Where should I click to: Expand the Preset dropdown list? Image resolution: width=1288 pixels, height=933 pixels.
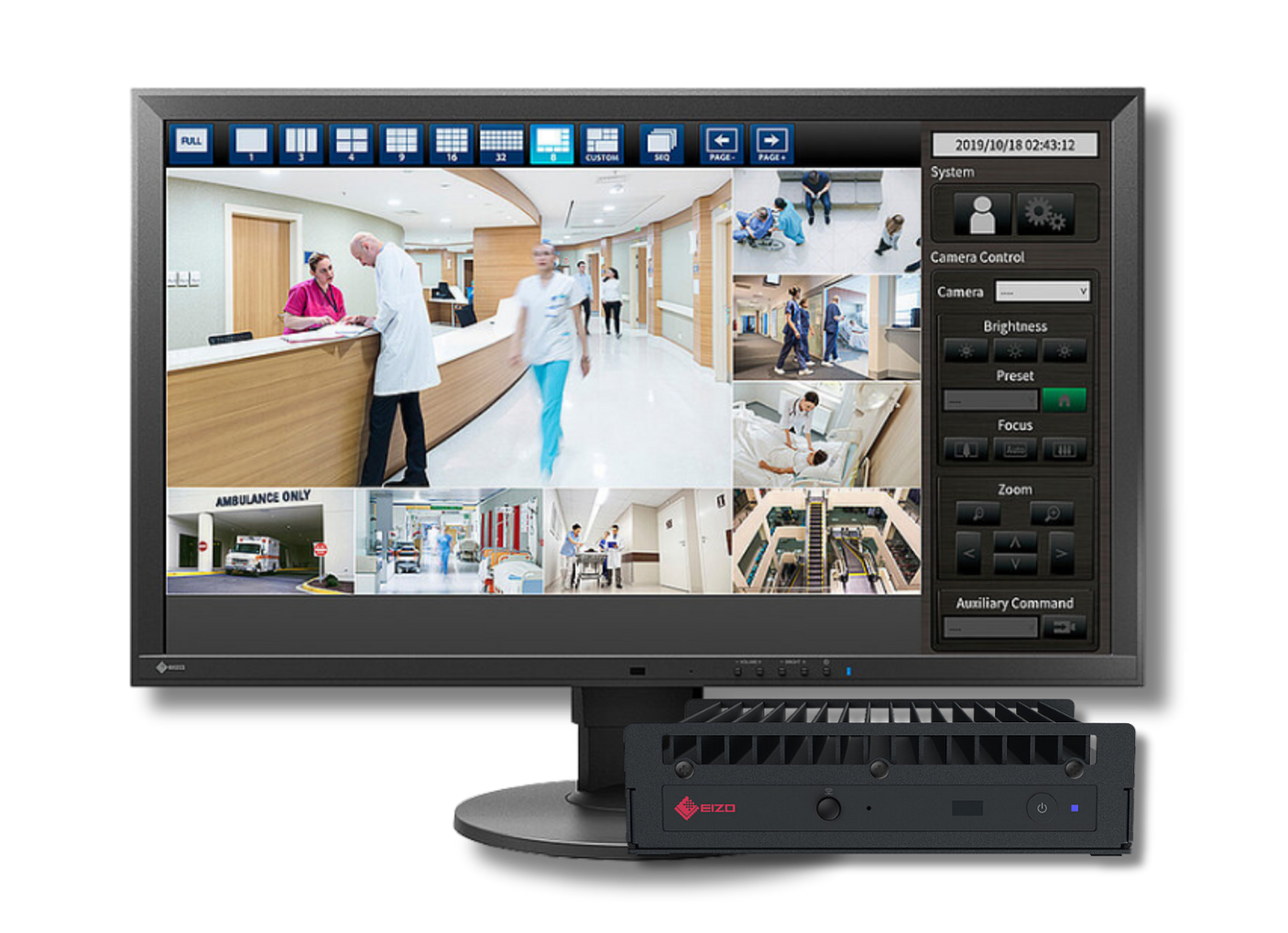(990, 401)
